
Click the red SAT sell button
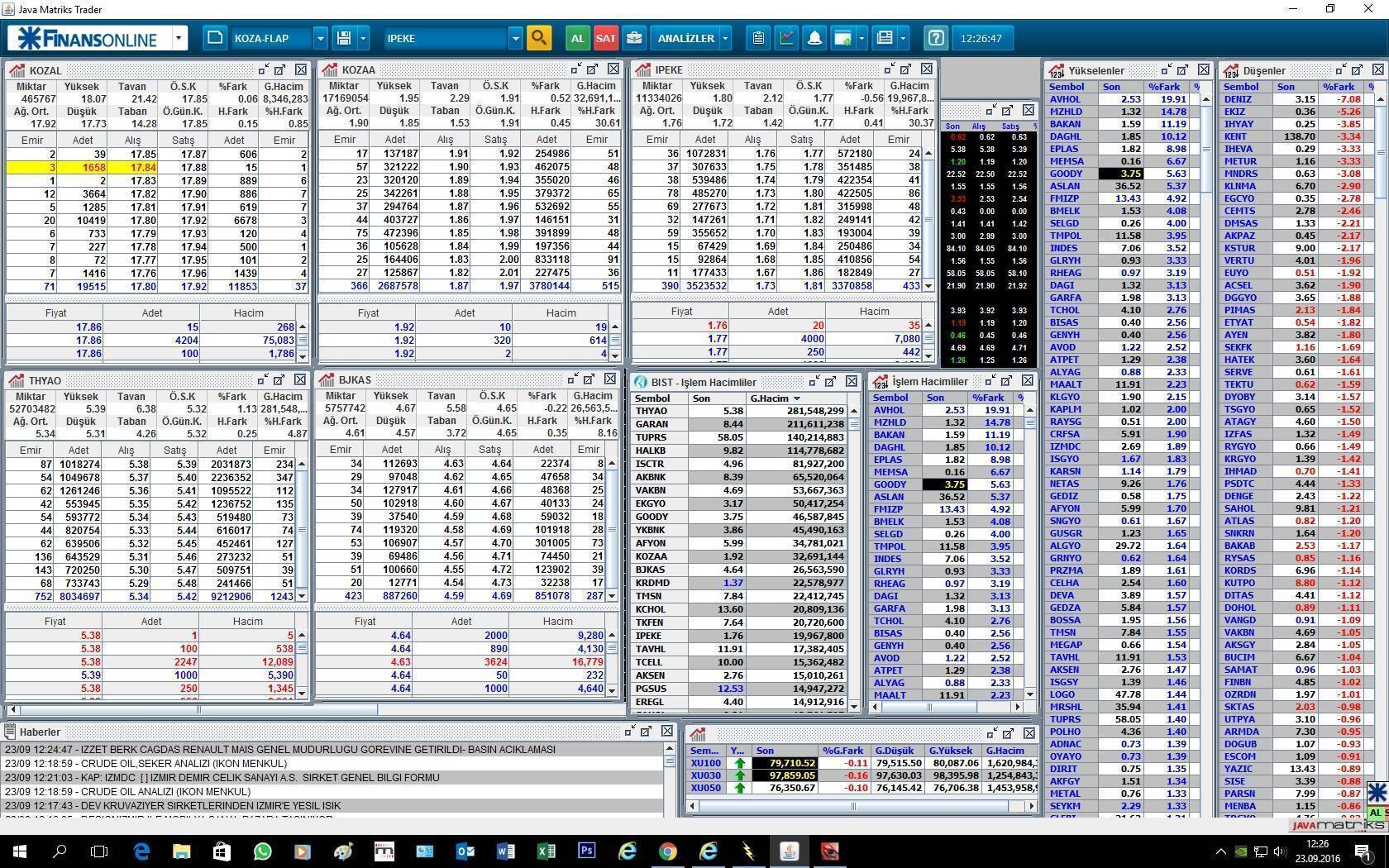tap(606, 38)
